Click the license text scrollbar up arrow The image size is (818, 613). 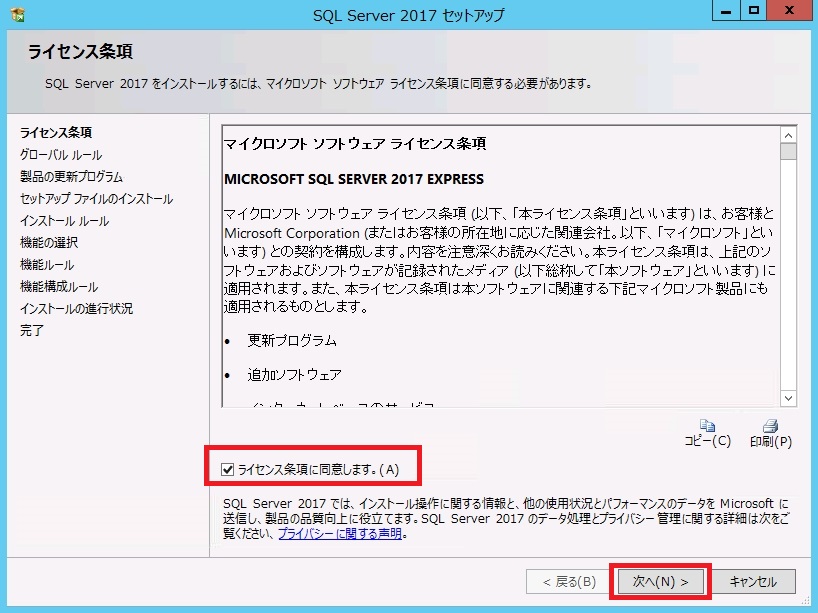click(x=788, y=135)
